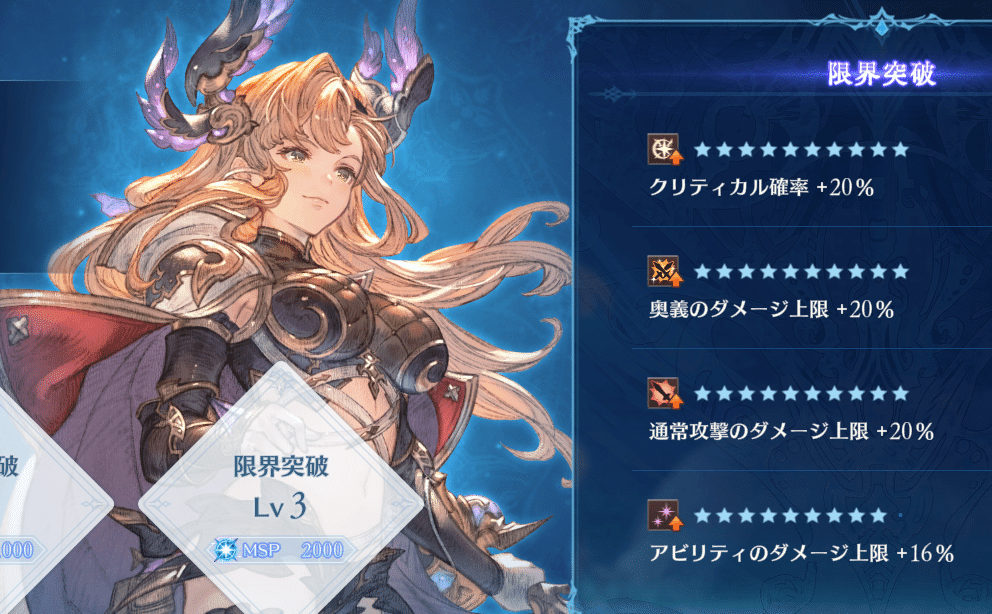Screen dimensions: 992x614
Task: Click the first star in the 奥義 row
Action: tap(702, 272)
